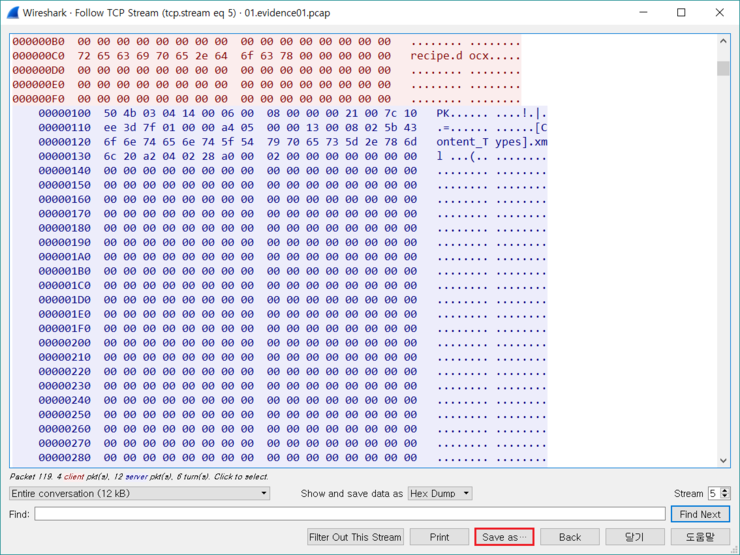The width and height of the screenshot is (740, 555).
Task: Select the hex row at offset 00000170
Action: tap(293, 213)
